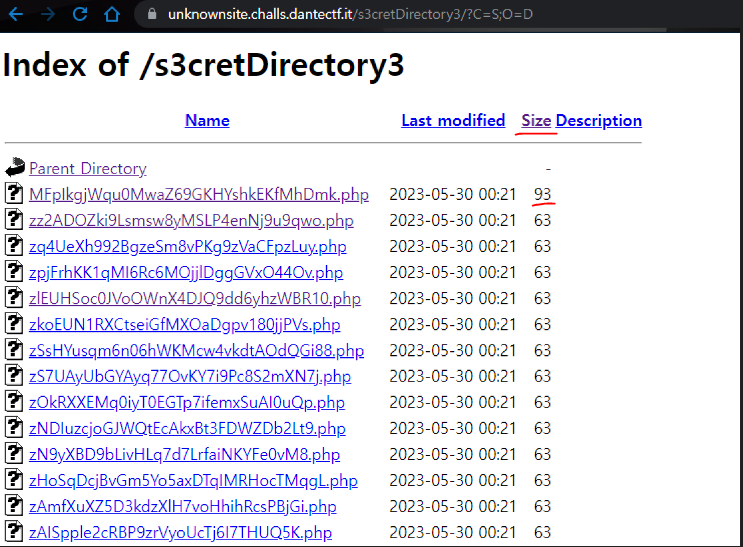The width and height of the screenshot is (743, 547).
Task: Open zAISpple2cRBP9zrVyoUcTj6I7THUQ5K.php file
Action: click(180, 533)
